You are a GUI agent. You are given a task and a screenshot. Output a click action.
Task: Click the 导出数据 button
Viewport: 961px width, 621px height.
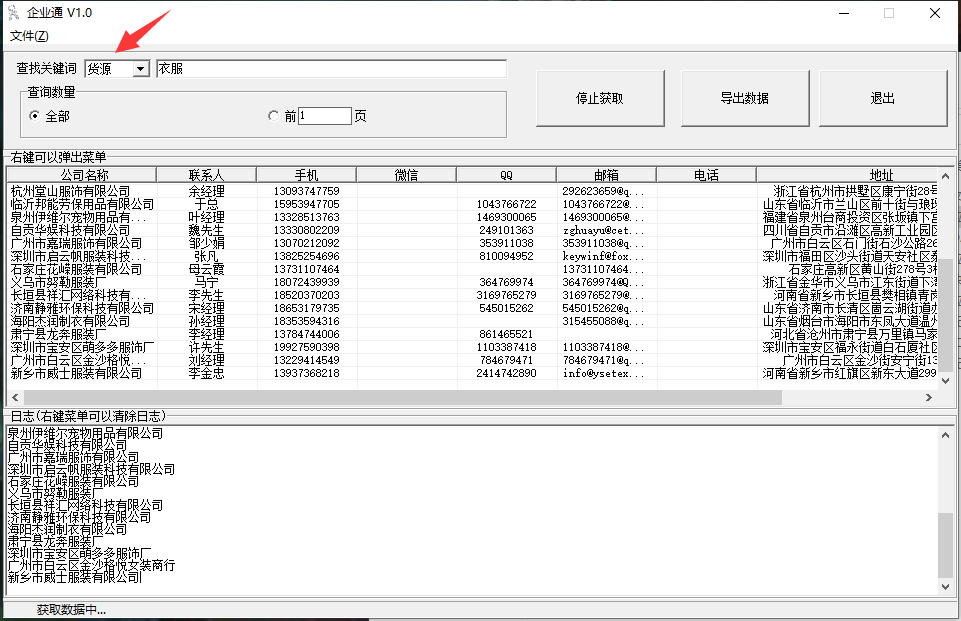point(745,97)
